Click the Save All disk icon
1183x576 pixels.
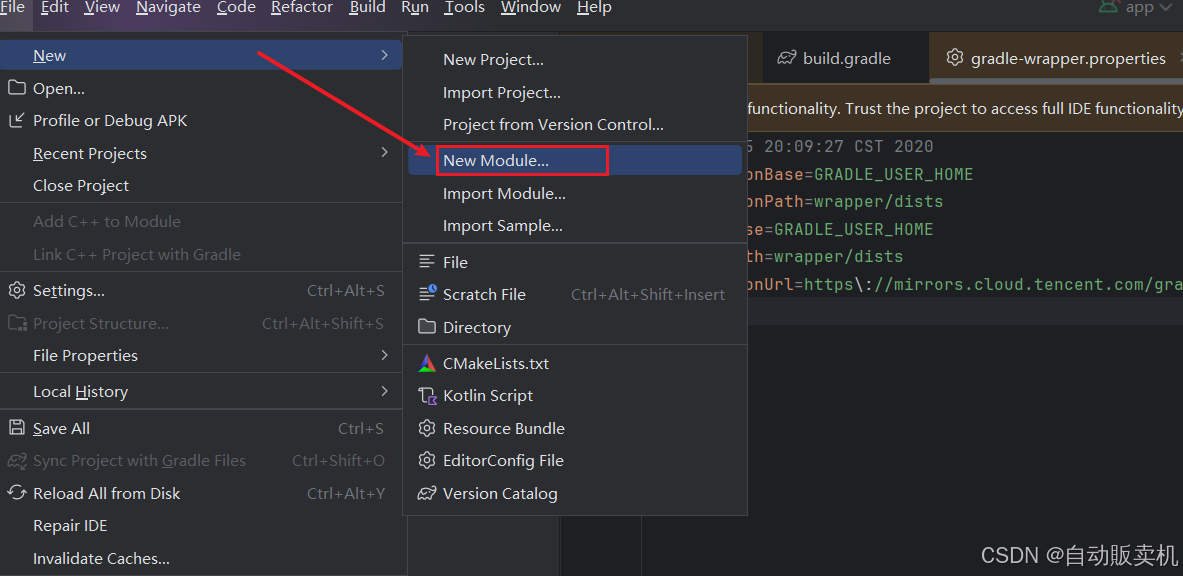pos(17,428)
